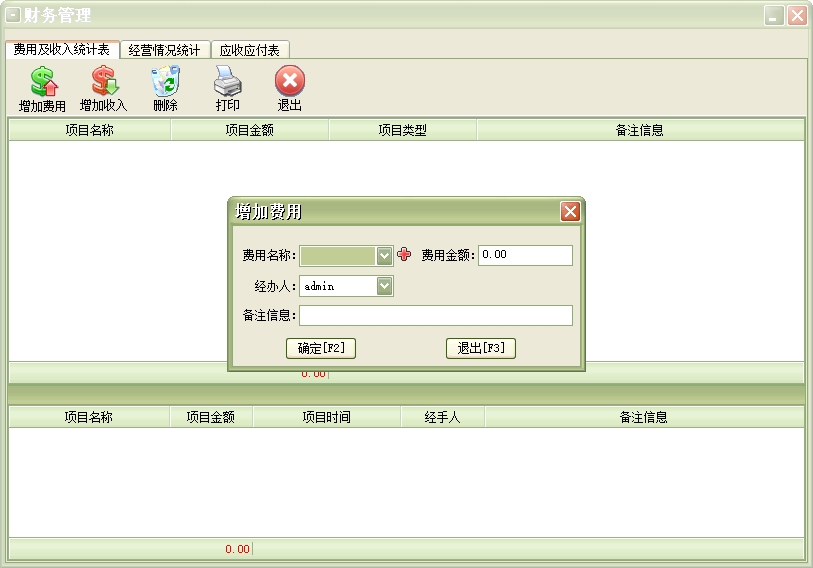Click the red plus icon beside 费用名称
The height and width of the screenshot is (568, 813).
(x=404, y=255)
